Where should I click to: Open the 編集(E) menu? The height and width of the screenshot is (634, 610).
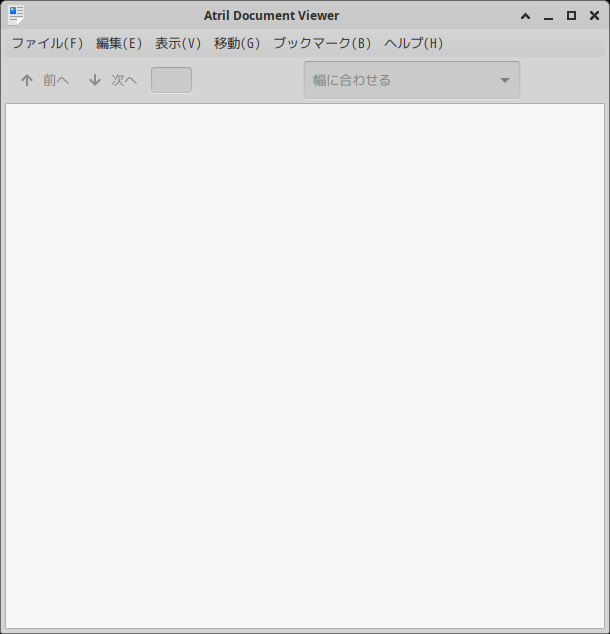pos(119,43)
